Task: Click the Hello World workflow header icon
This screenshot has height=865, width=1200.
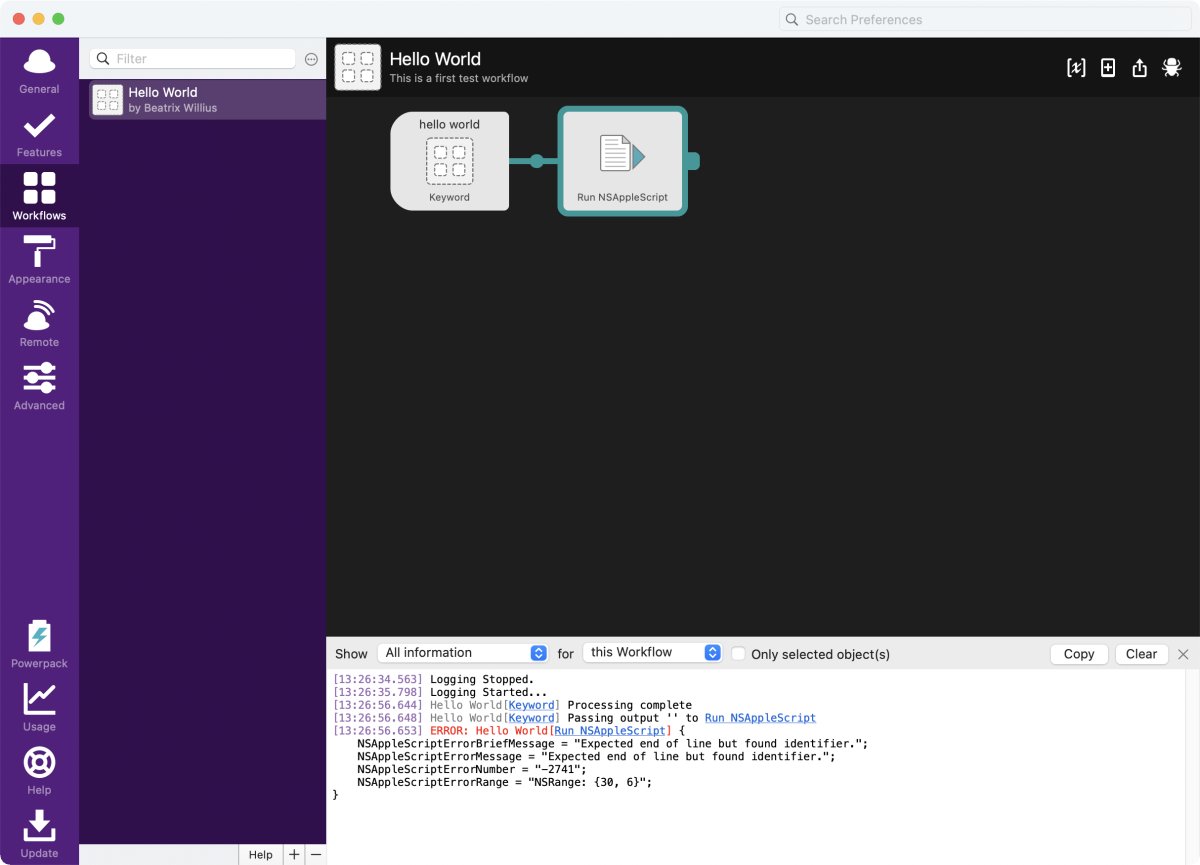Action: [358, 67]
